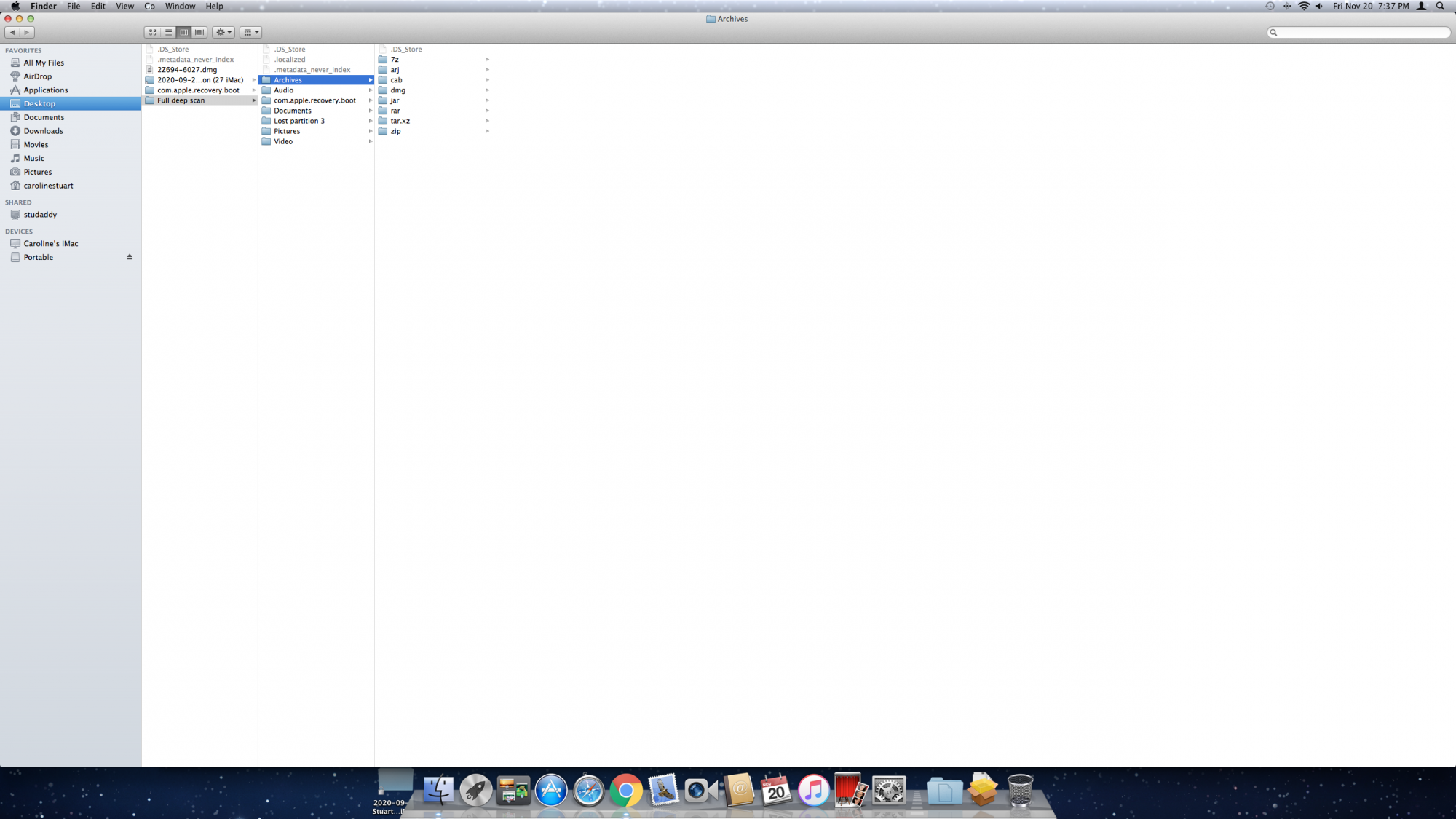Image resolution: width=1456 pixels, height=819 pixels.
Task: Select the Lost partition 3 folder
Action: tap(298, 121)
